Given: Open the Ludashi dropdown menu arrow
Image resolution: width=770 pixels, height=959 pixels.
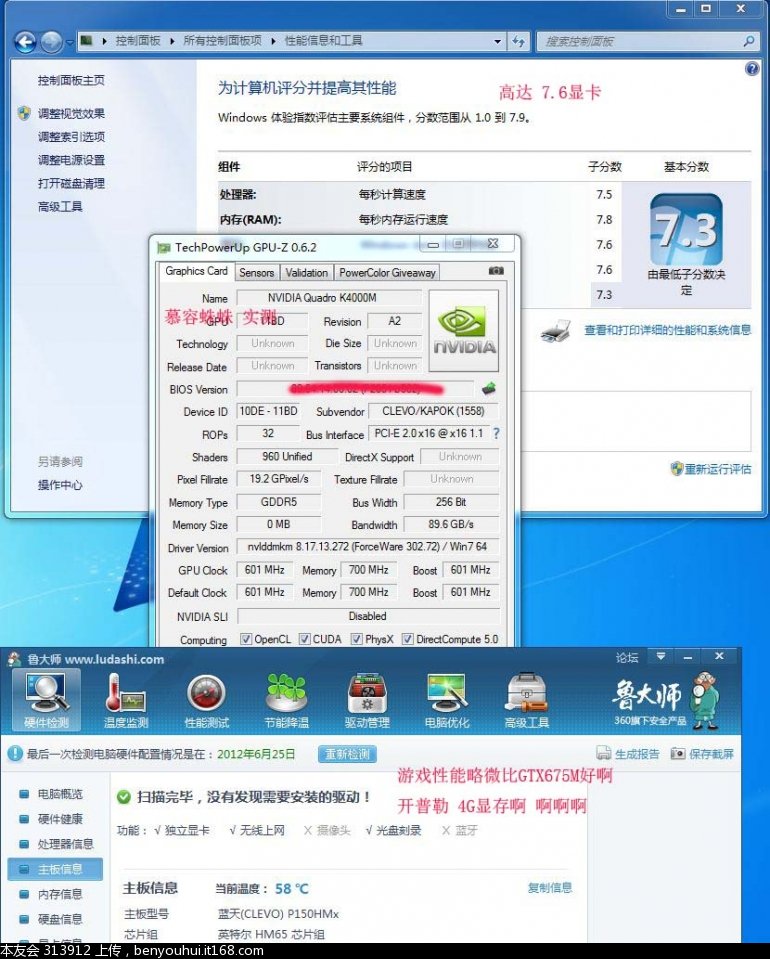Looking at the screenshot, I should click(661, 656).
